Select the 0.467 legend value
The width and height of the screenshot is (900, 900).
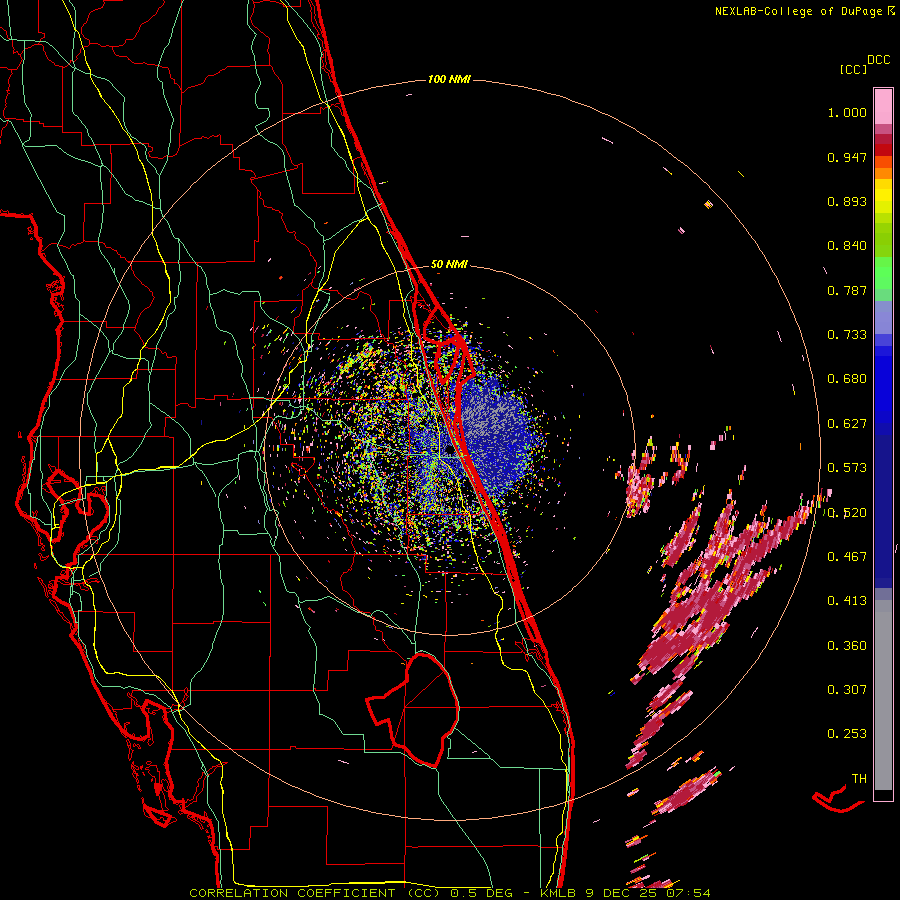(x=847, y=557)
